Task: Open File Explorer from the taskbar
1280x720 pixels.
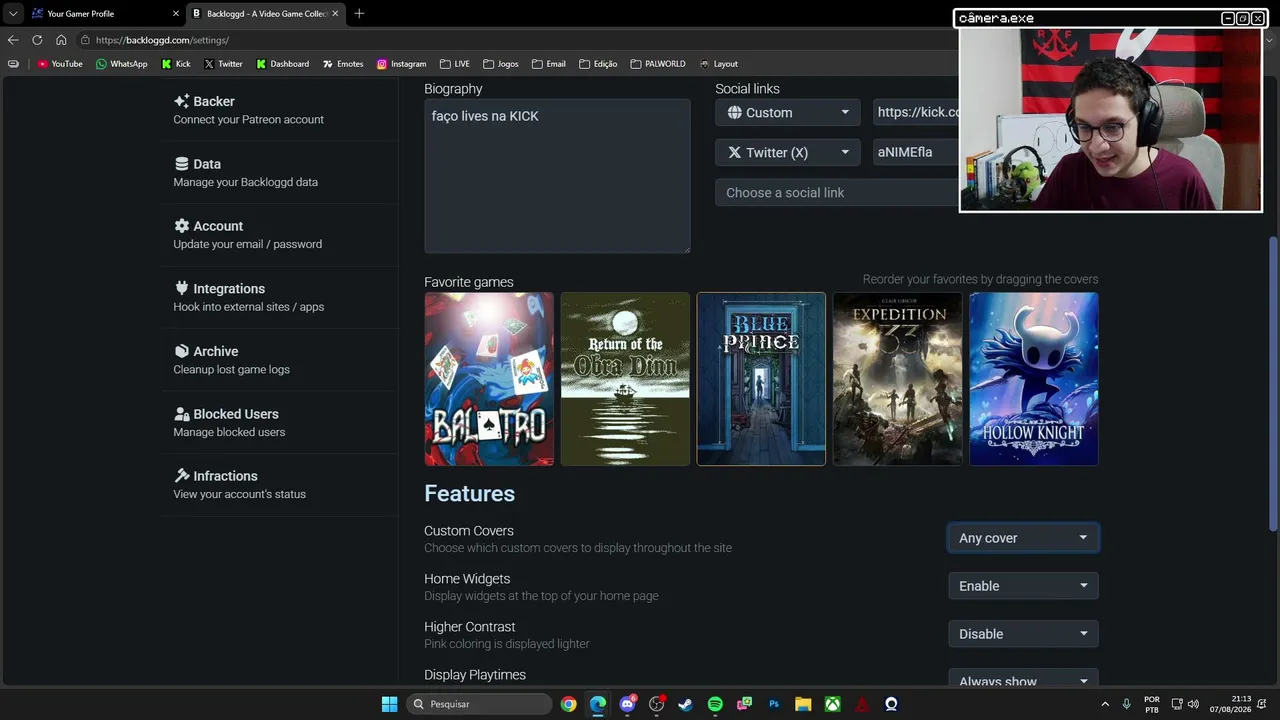Action: [x=803, y=704]
